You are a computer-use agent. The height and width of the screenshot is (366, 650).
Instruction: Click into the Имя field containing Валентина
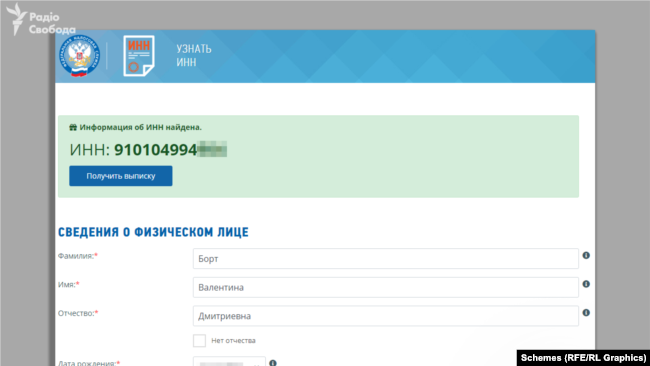point(386,287)
